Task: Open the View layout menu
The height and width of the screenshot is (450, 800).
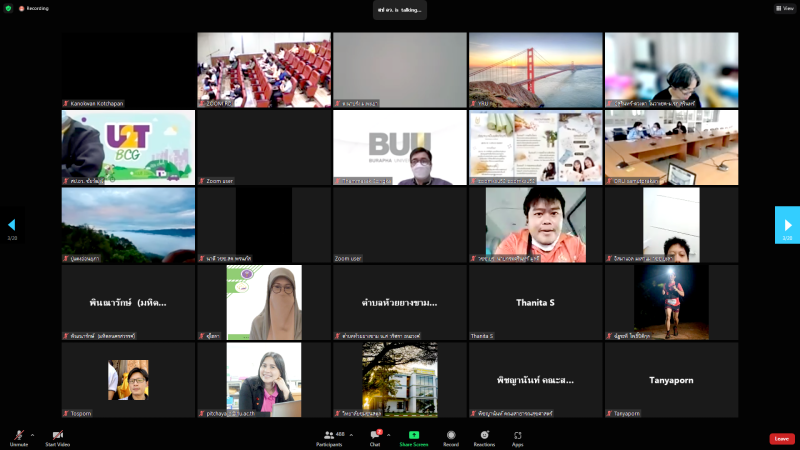Action: point(783,8)
